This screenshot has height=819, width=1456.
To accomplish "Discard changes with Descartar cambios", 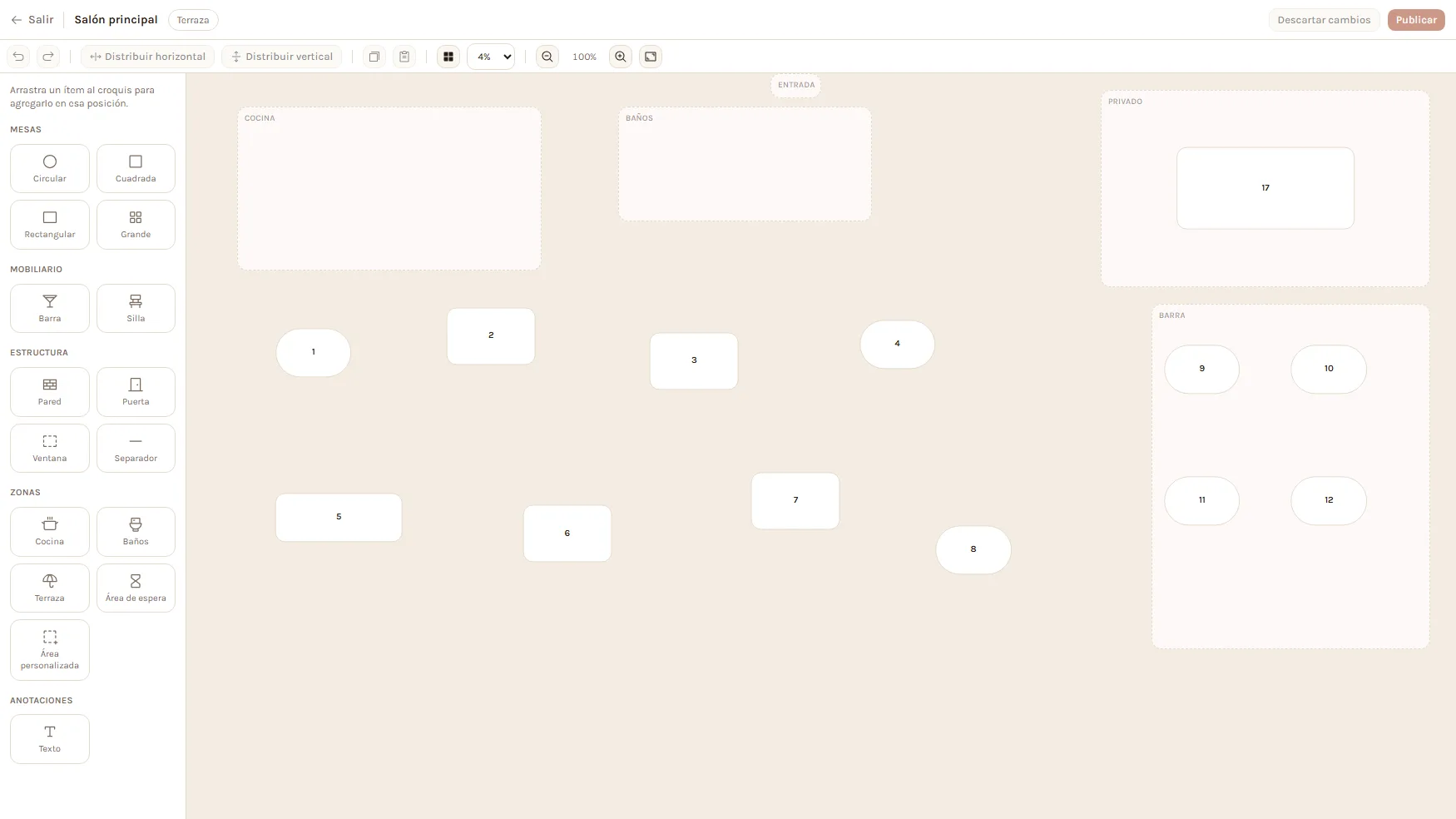I will 1324,20.
